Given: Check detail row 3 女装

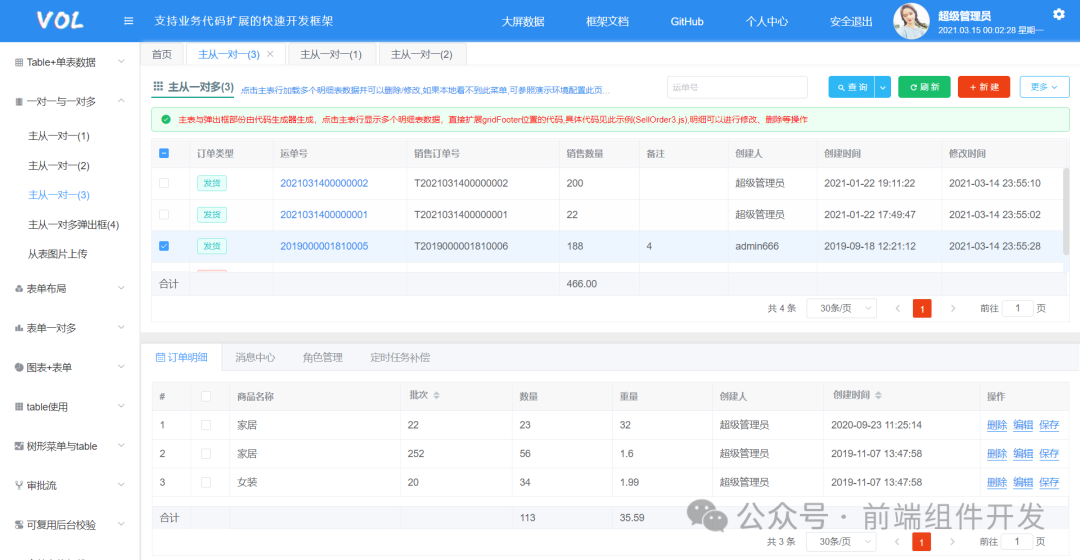Looking at the screenshot, I should [x=206, y=483].
